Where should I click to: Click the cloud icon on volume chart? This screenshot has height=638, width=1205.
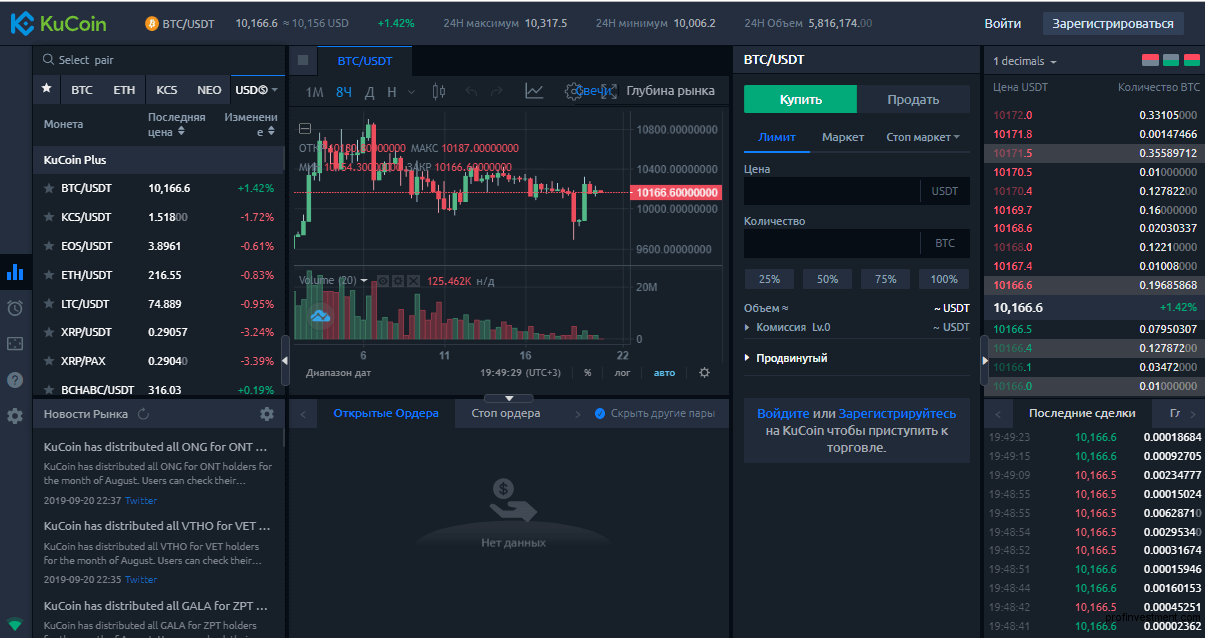[x=320, y=316]
